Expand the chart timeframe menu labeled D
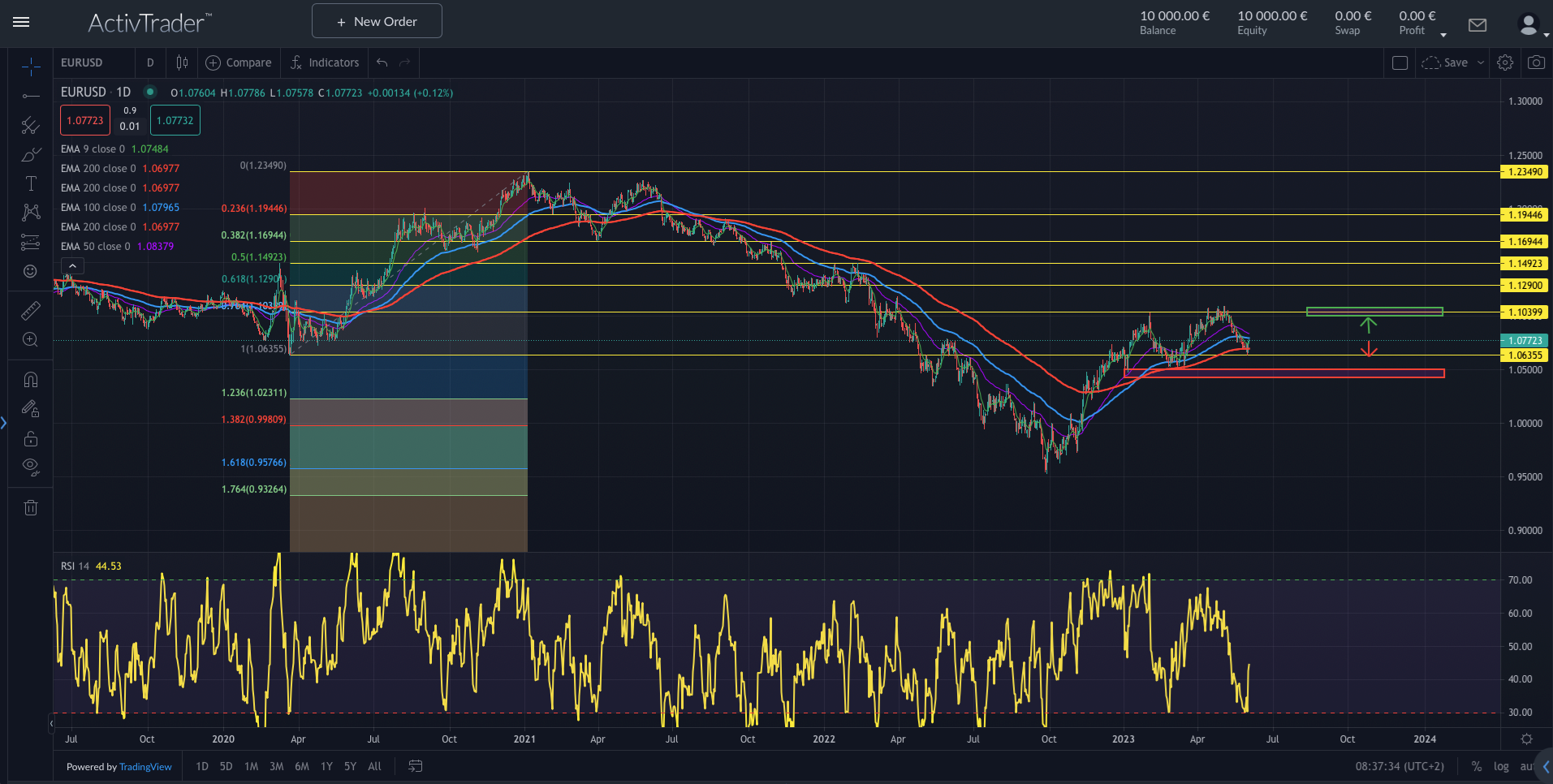 [x=150, y=62]
